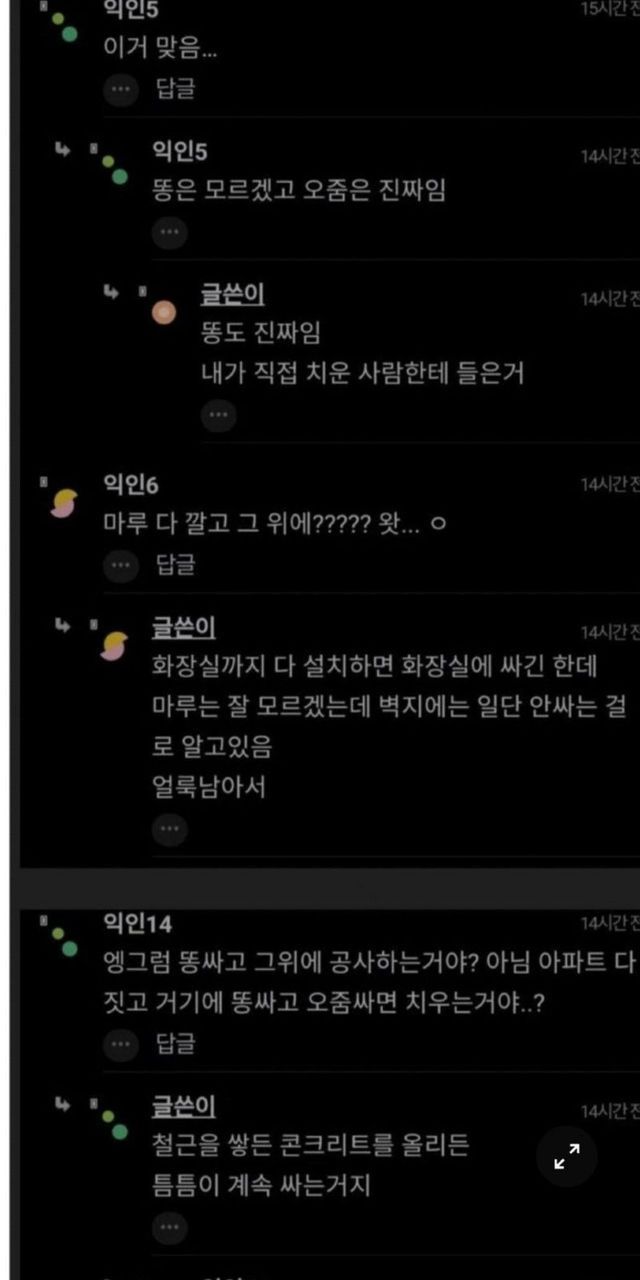Tap the orange avatar of 글쓴이 reply
The height and width of the screenshot is (1280, 640).
click(x=163, y=313)
